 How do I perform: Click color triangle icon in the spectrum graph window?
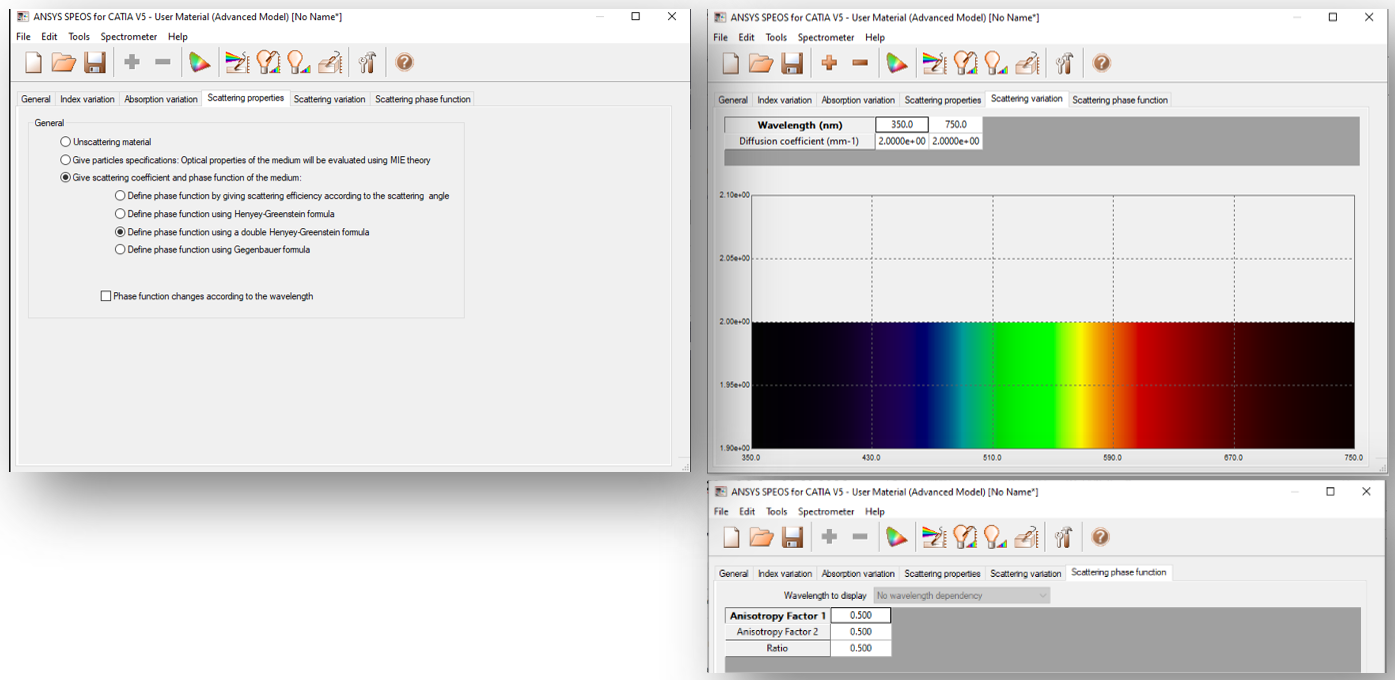pos(897,63)
